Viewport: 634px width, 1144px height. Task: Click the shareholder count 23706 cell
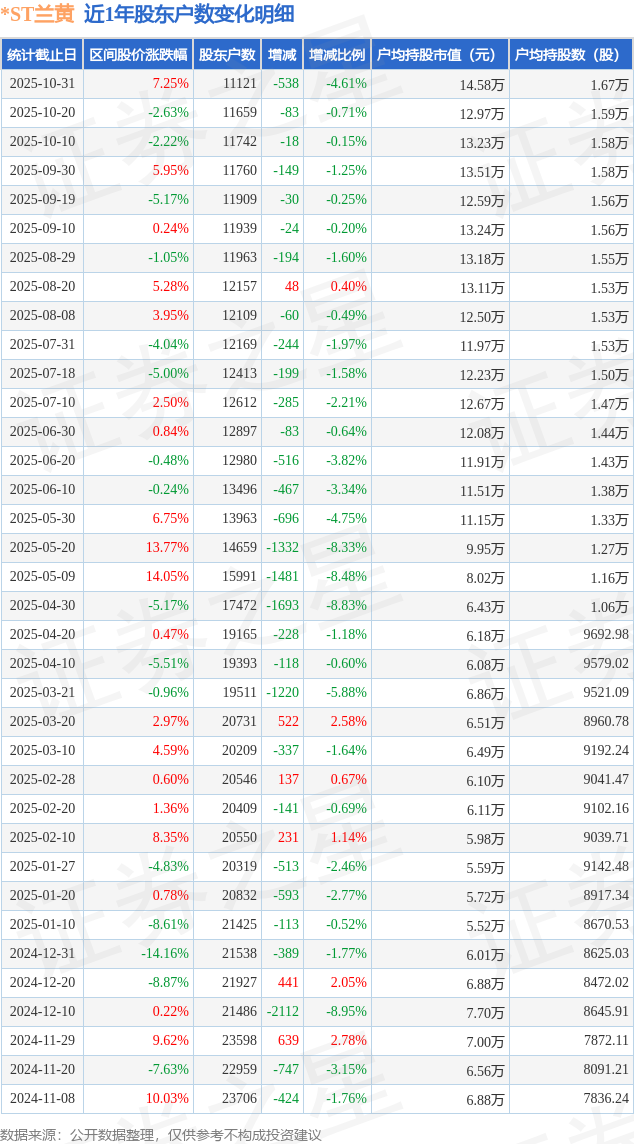click(x=239, y=1099)
